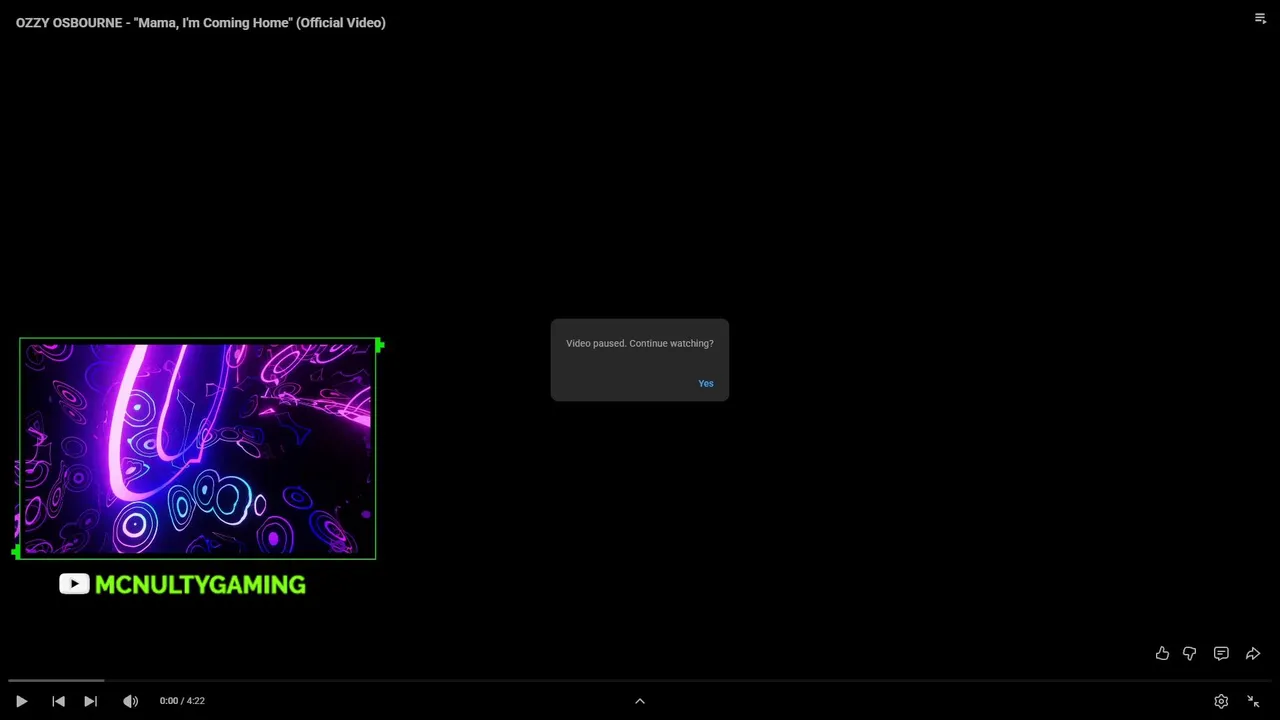Click the MCNULTYGAMING channel name
Screen dimensions: 1280x720
200,585
